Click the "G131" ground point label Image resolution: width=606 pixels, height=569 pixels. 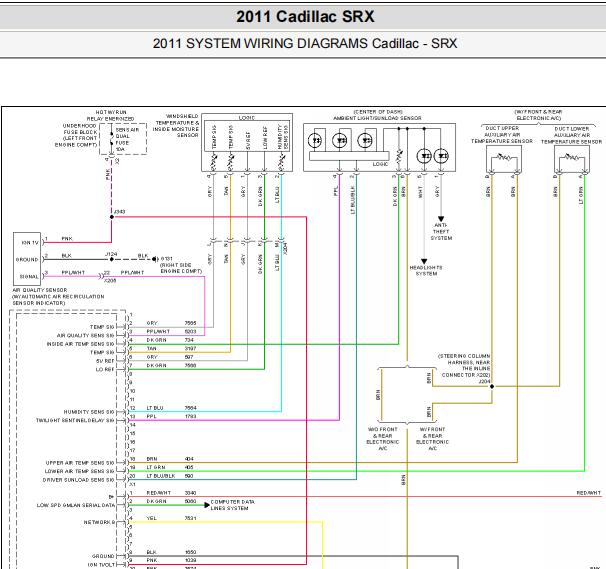(x=167, y=259)
